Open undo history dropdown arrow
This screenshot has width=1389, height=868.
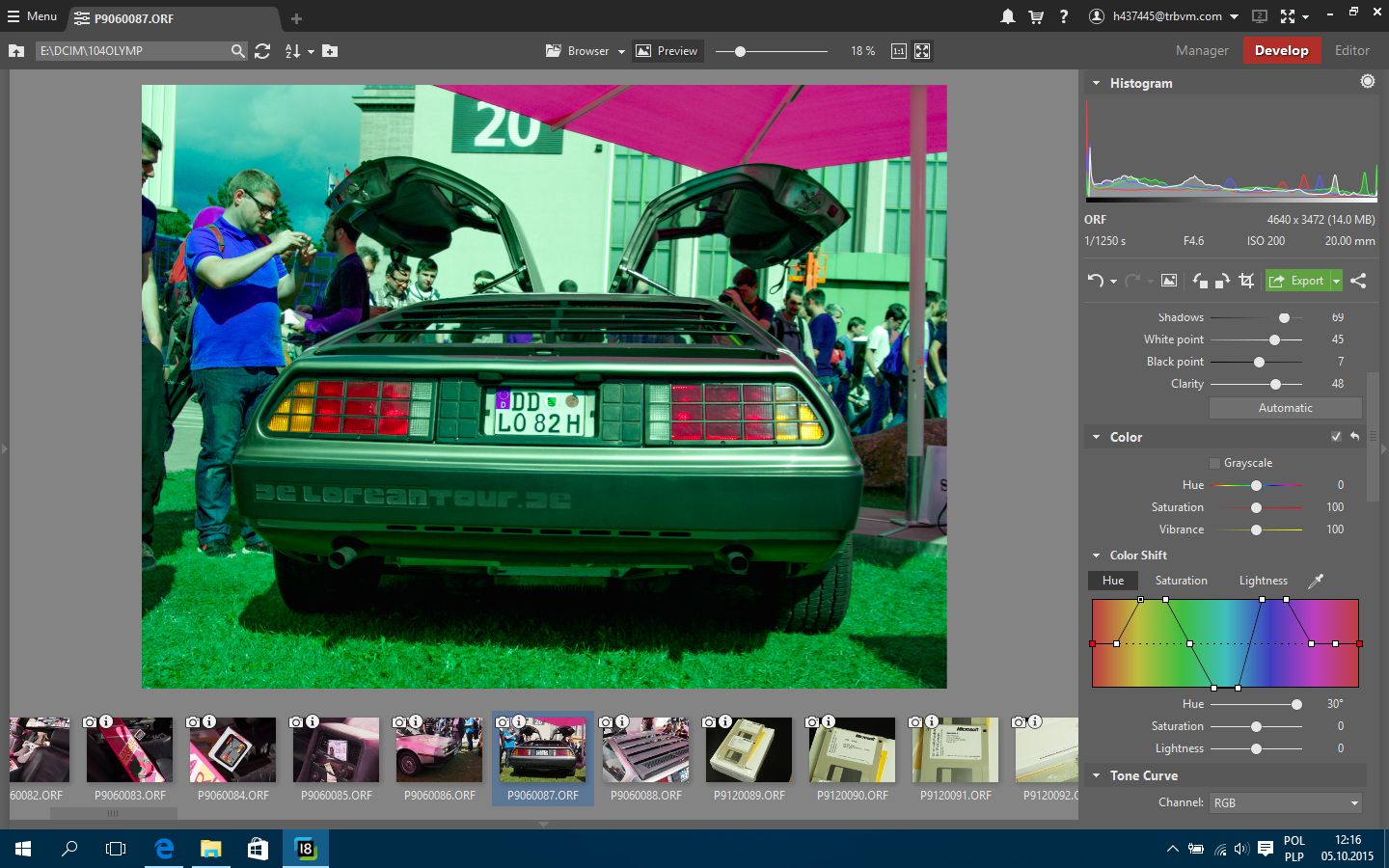click(x=1113, y=282)
